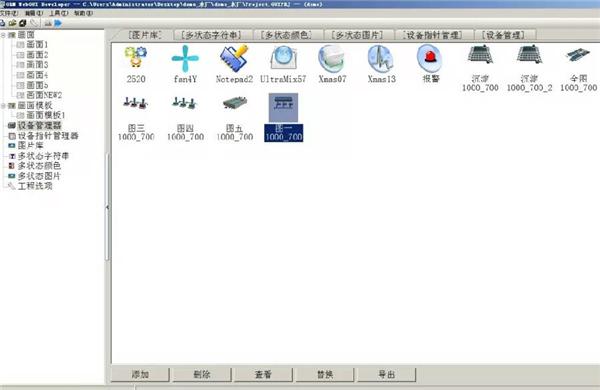Collapse the 画面 tree node
Image resolution: width=600 pixels, height=390 pixels.
(x=3, y=35)
